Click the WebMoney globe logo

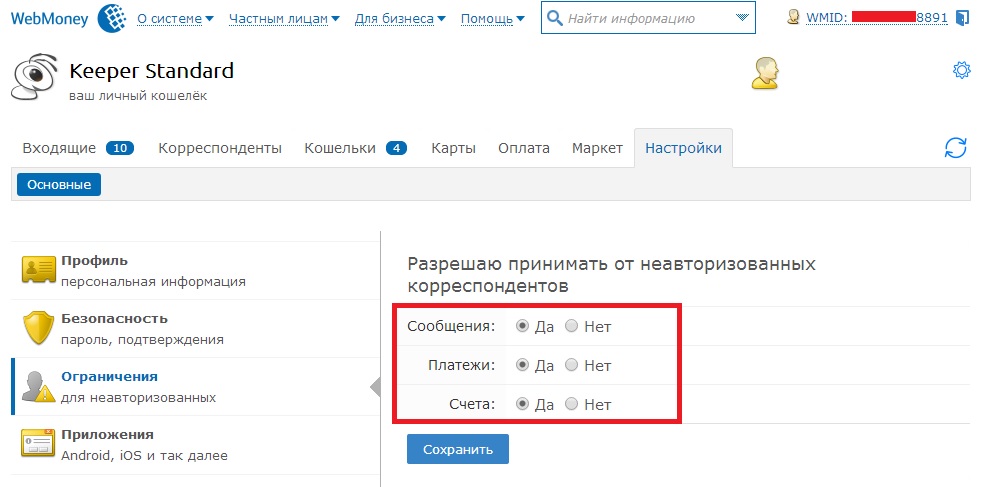click(x=111, y=18)
